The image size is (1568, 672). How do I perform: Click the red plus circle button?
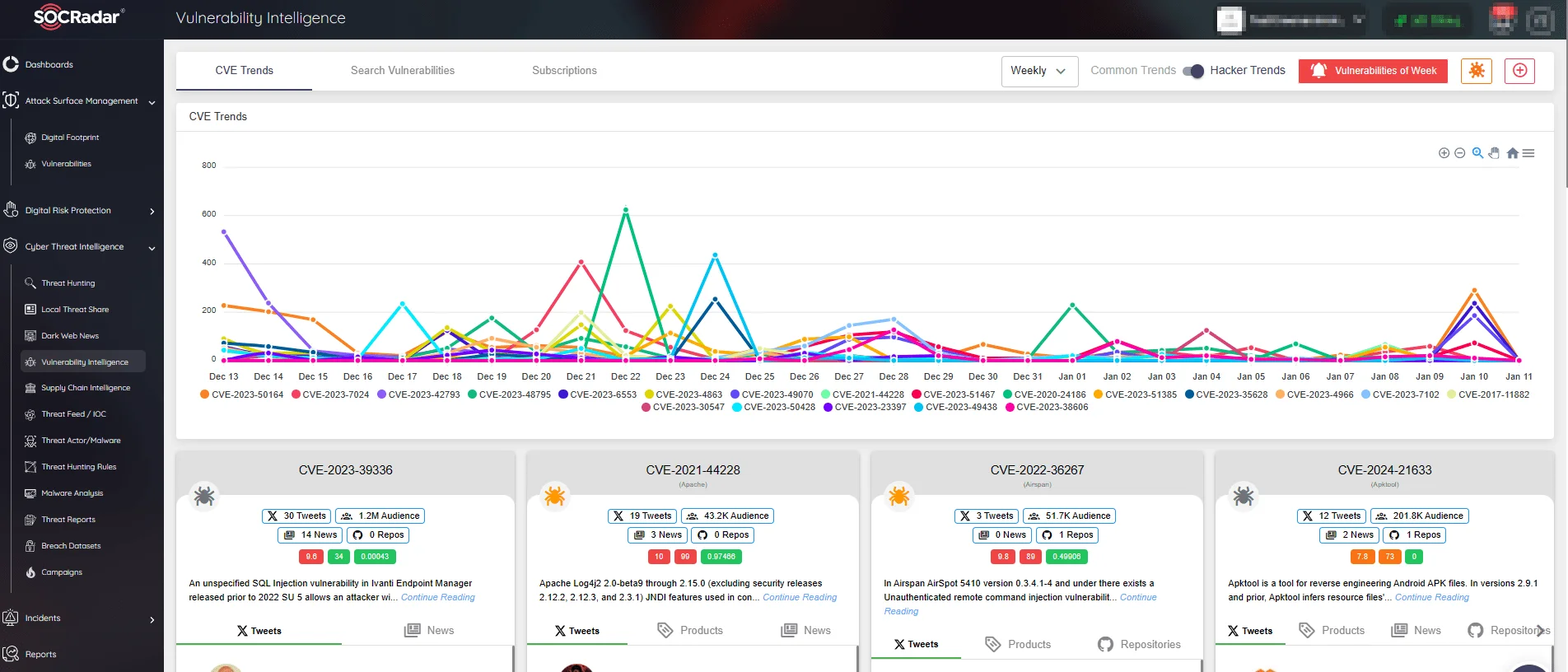coord(1519,71)
